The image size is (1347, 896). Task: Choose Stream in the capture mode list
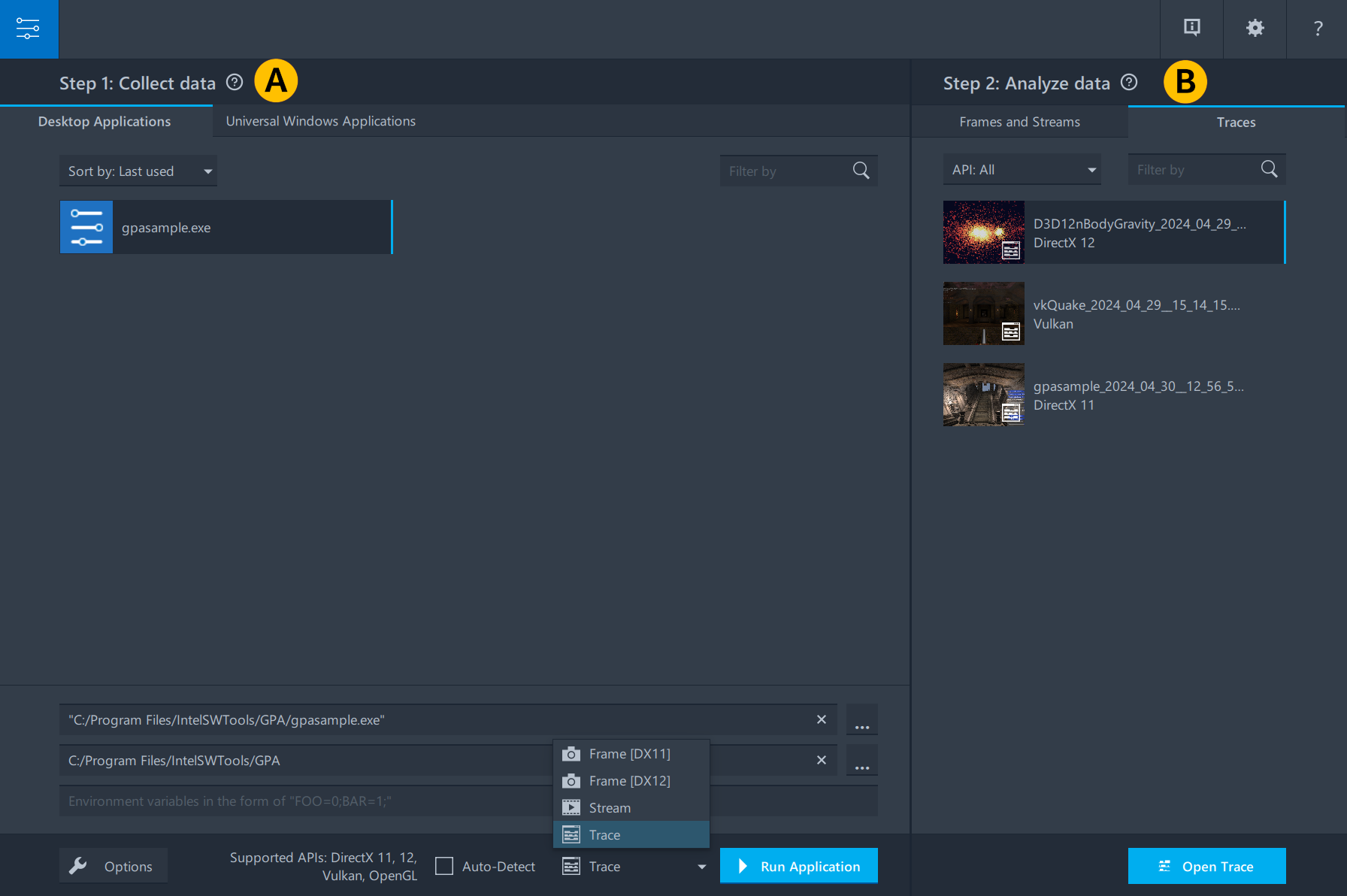coord(610,808)
